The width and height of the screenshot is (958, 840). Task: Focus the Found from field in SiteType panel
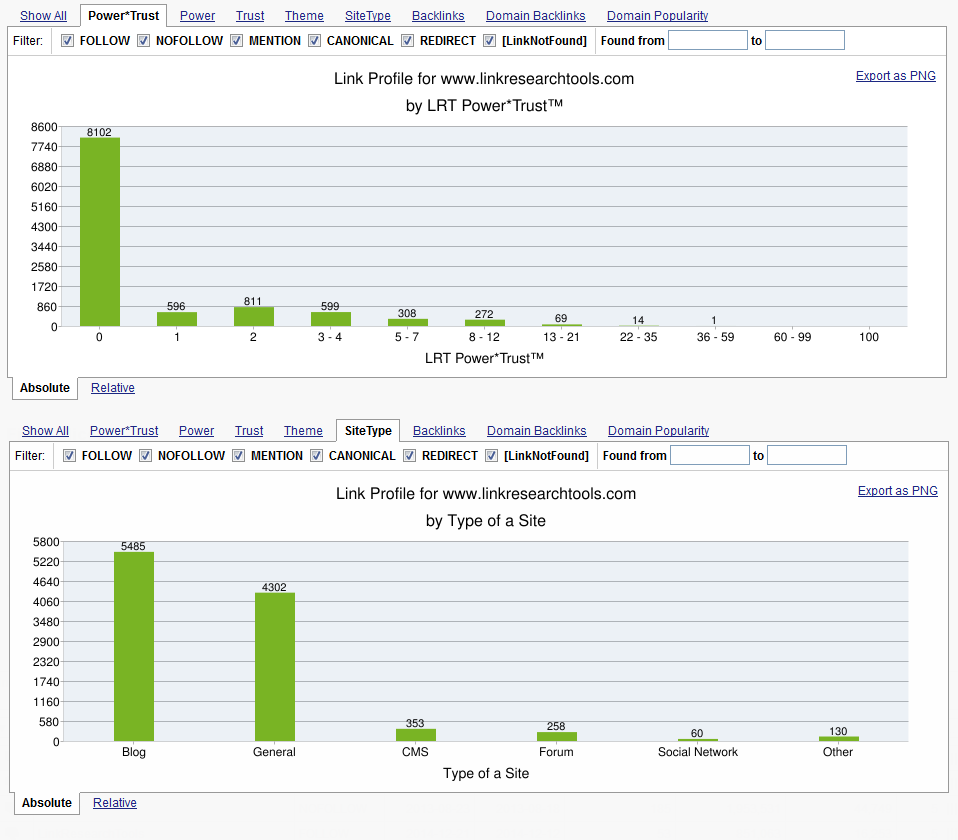click(710, 455)
